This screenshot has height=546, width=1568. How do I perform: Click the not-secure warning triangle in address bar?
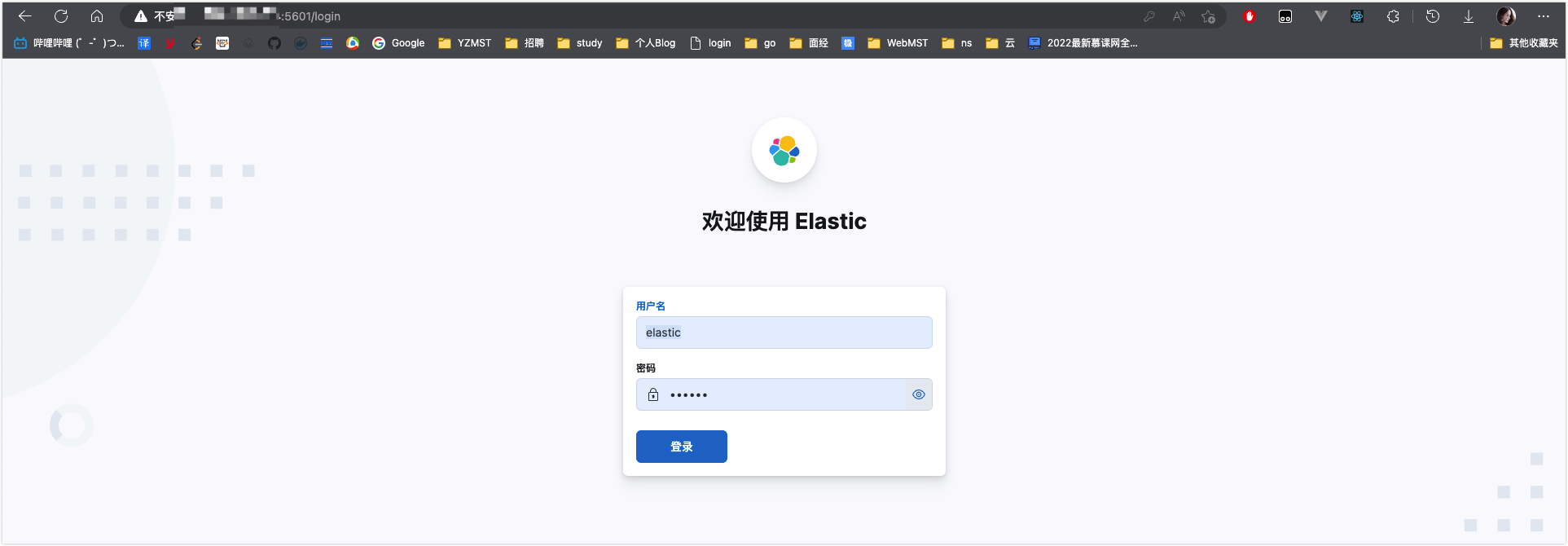(141, 16)
